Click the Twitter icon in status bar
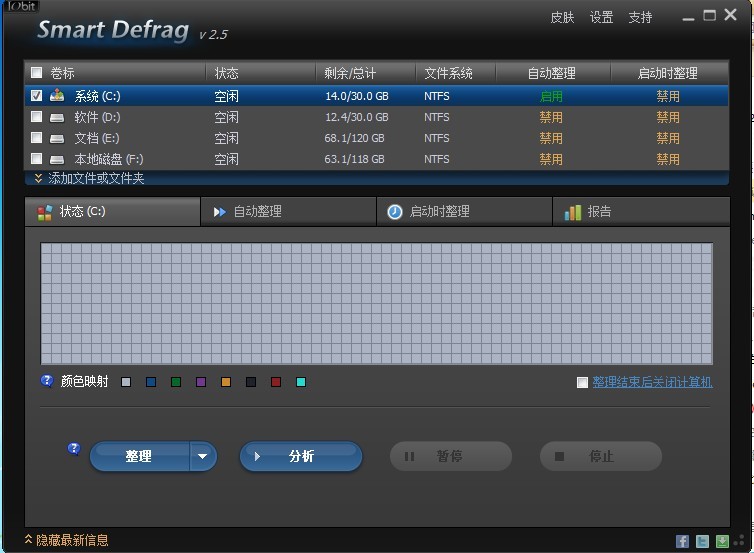 [703, 541]
